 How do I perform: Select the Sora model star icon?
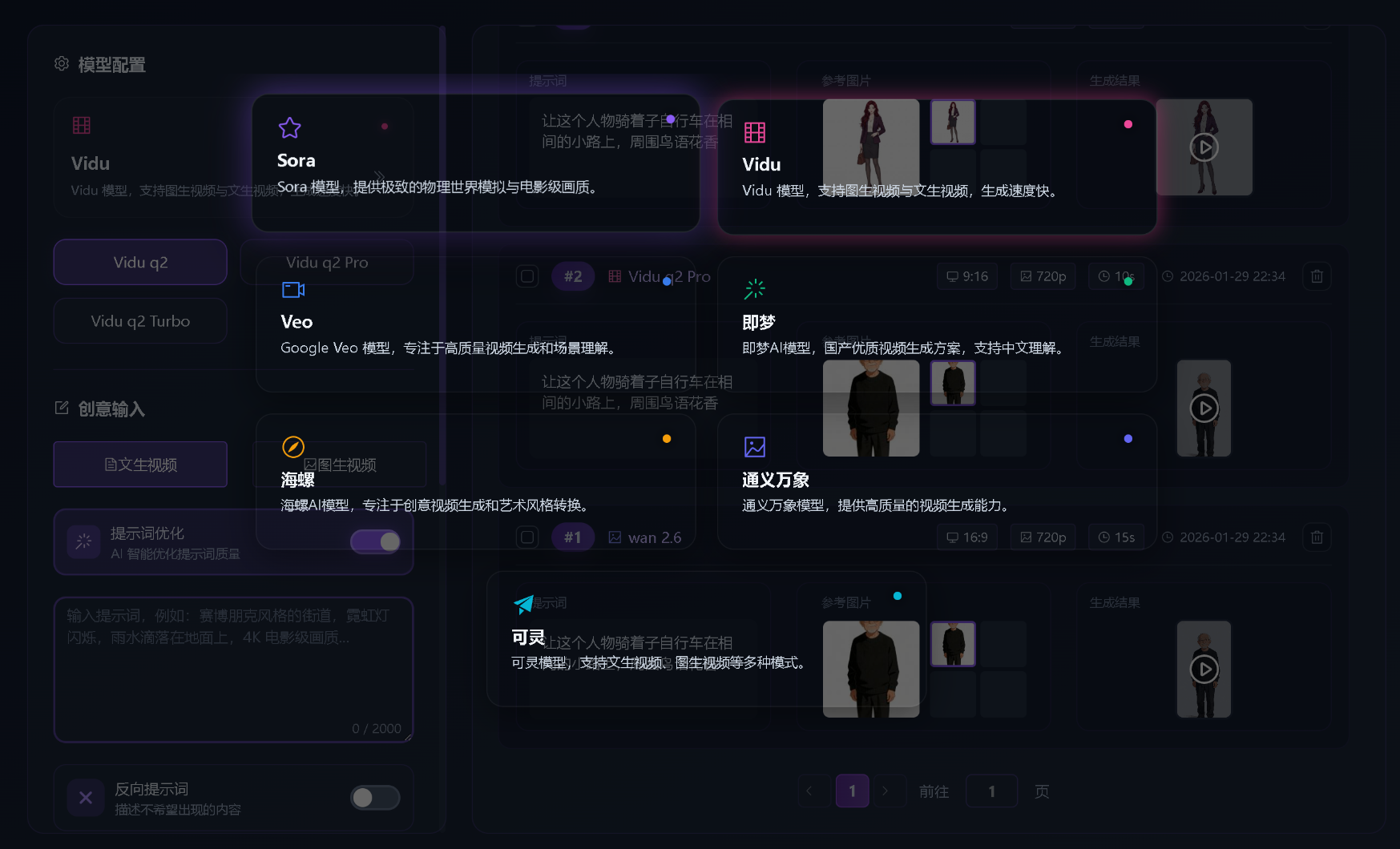click(289, 128)
